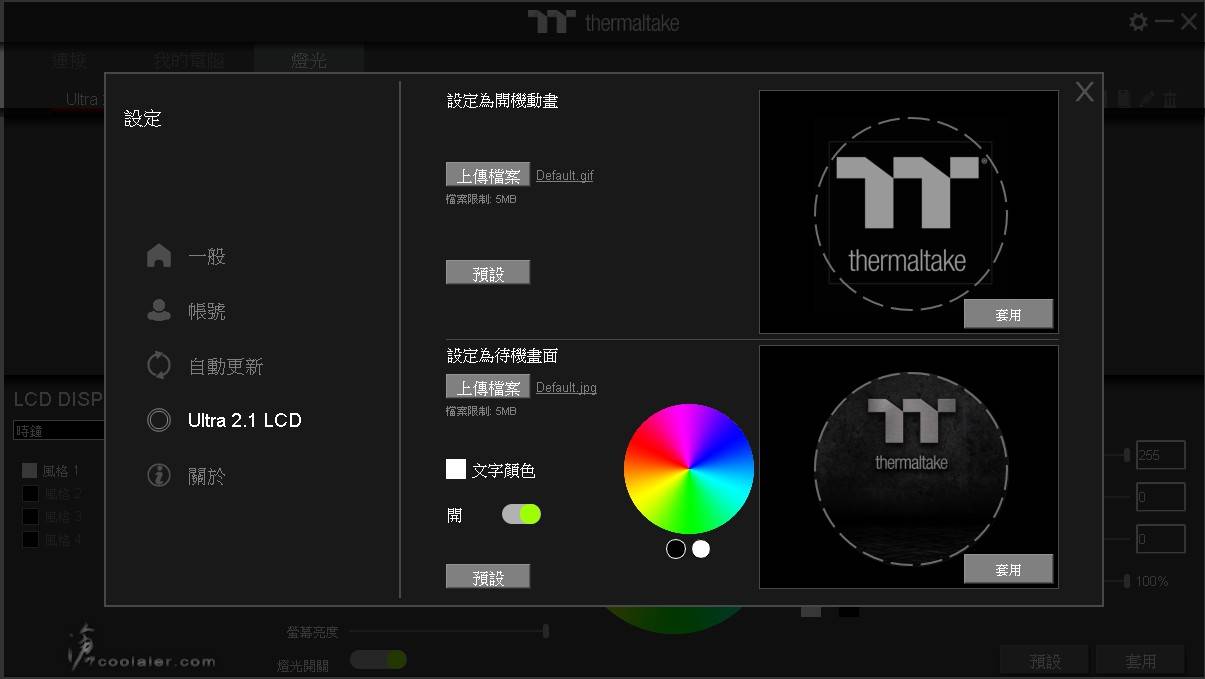This screenshot has height=679, width=1205.
Task: Click the 自動更新 auto-update refresh icon
Action: [159, 366]
